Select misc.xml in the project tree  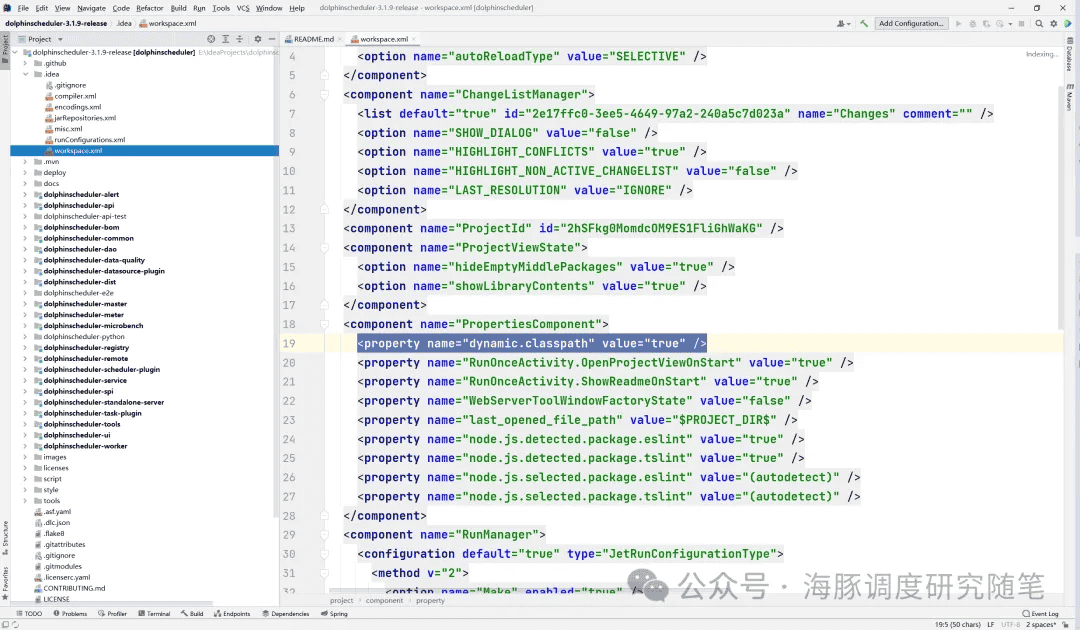click(x=68, y=129)
